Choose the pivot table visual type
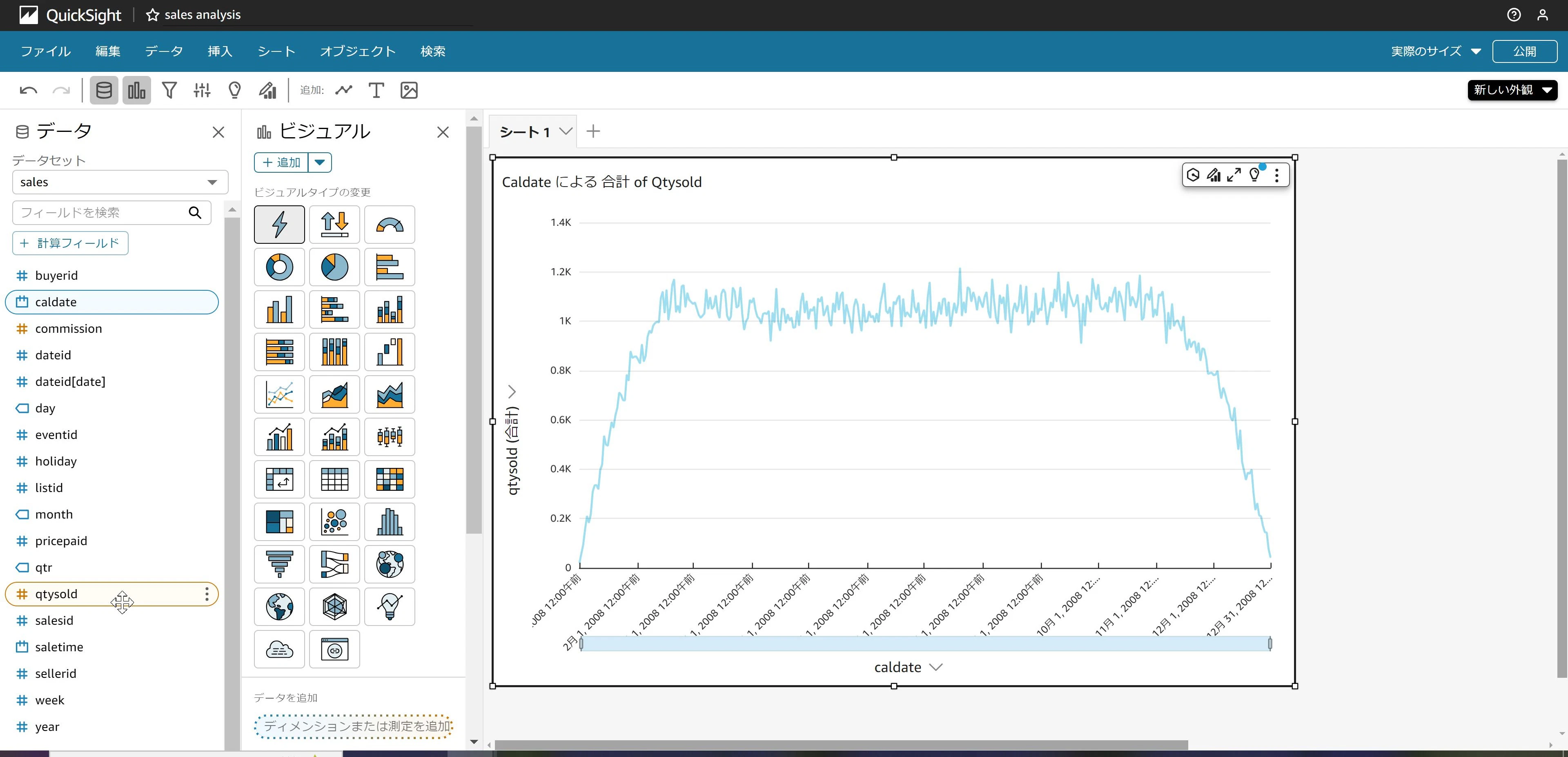The image size is (1568, 757). click(x=279, y=479)
